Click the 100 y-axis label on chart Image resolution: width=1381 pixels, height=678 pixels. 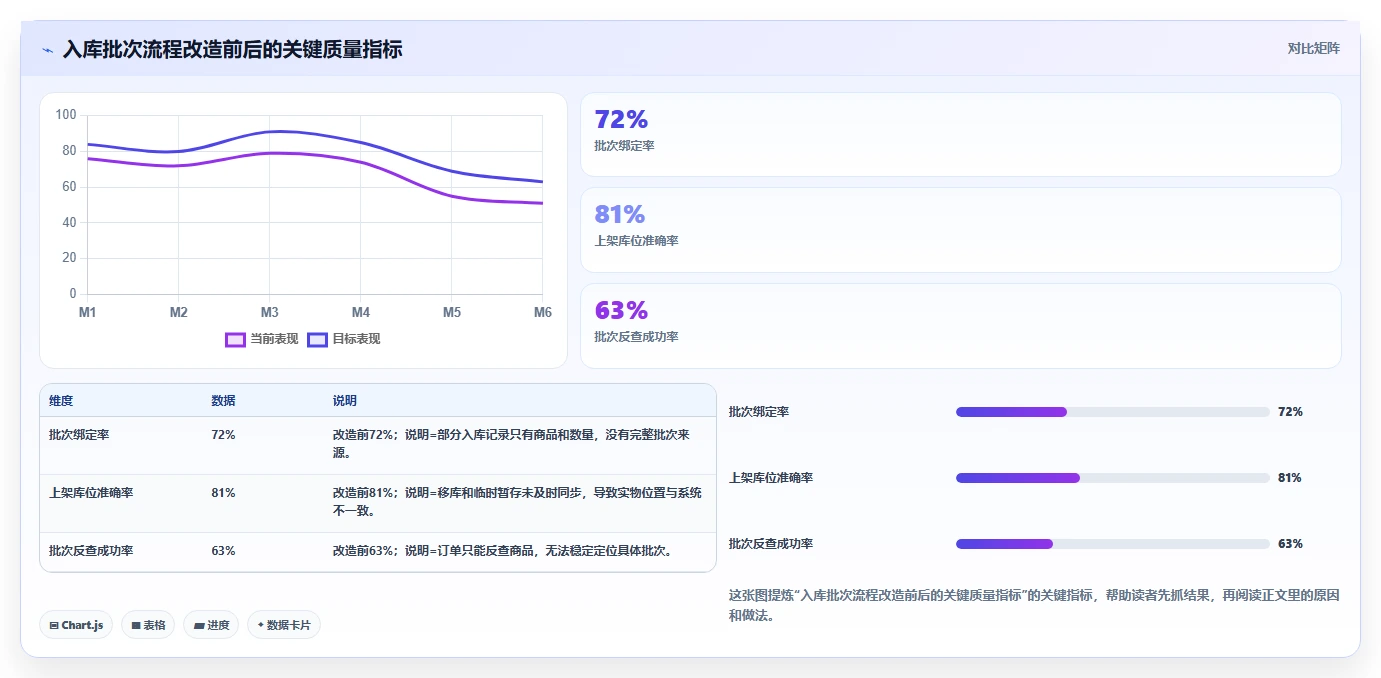pyautogui.click(x=66, y=115)
